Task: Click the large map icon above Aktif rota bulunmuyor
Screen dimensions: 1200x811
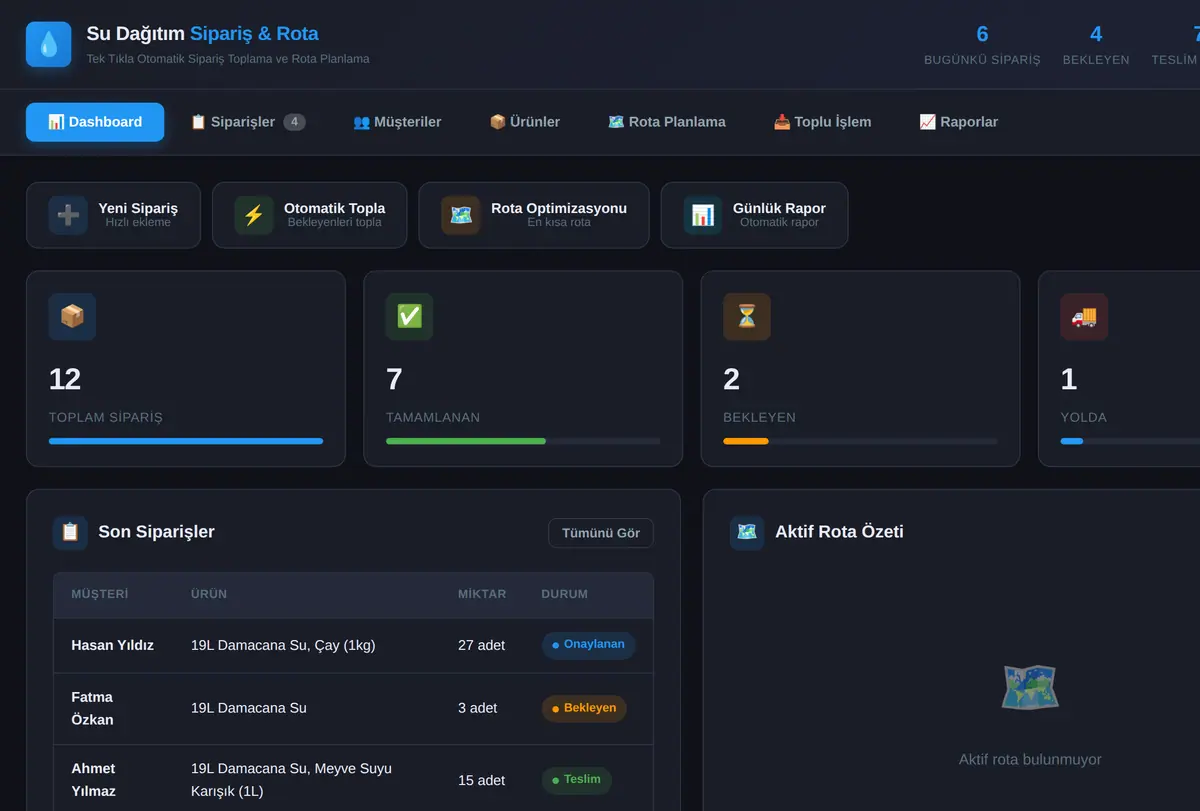Action: pyautogui.click(x=1030, y=688)
